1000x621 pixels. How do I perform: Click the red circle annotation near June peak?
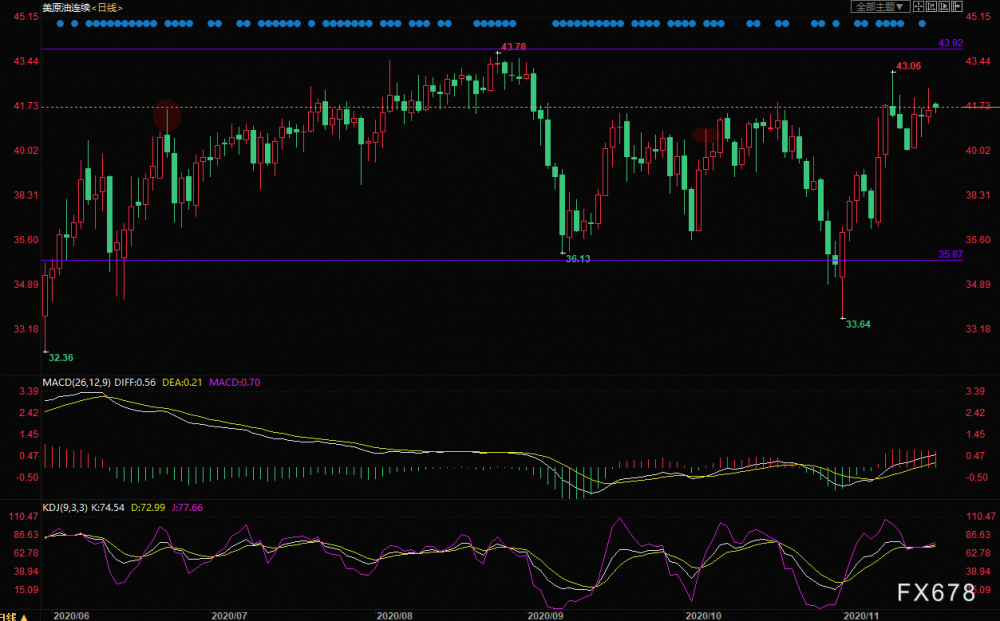point(167,115)
